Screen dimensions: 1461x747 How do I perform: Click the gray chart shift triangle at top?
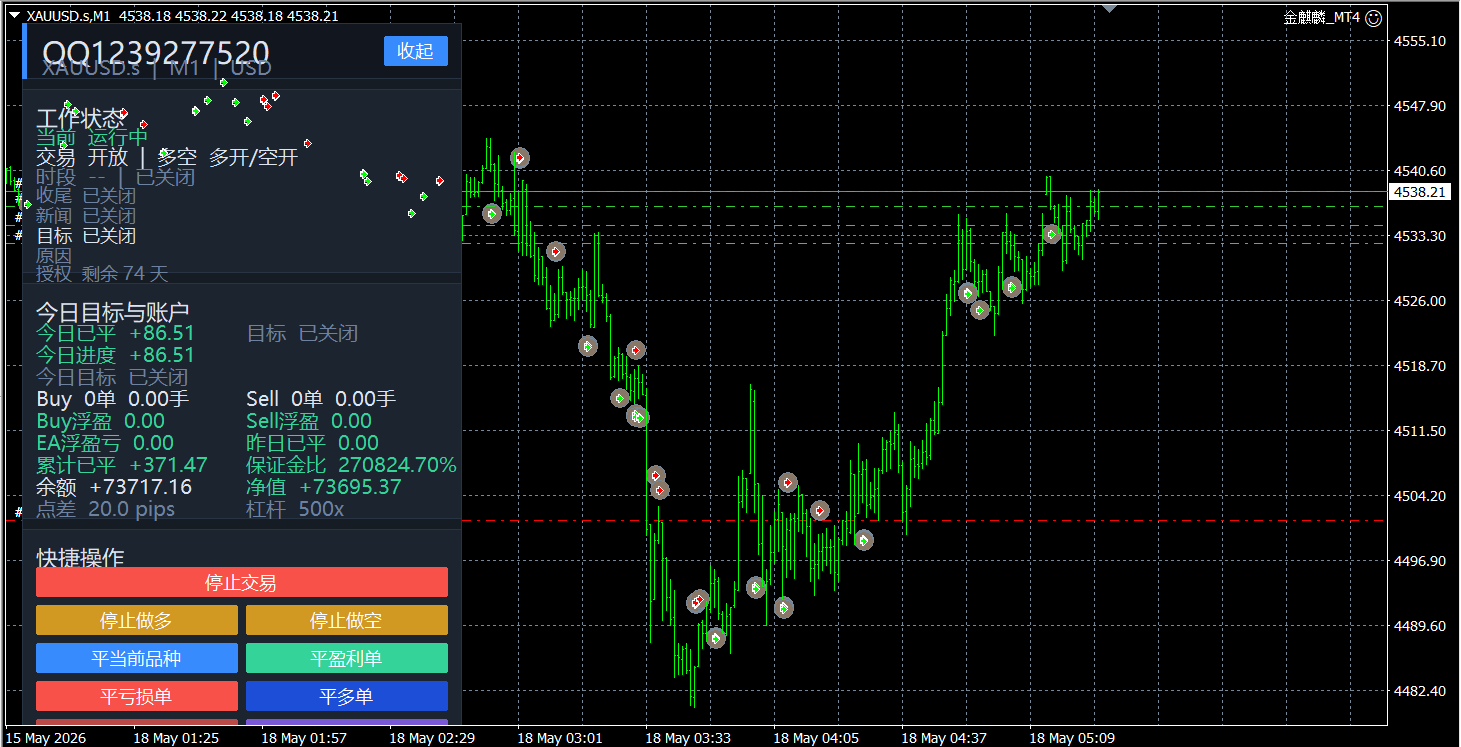[1109, 8]
